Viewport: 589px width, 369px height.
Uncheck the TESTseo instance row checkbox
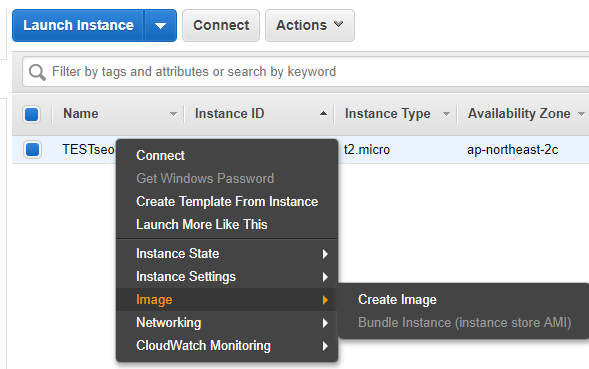32,149
